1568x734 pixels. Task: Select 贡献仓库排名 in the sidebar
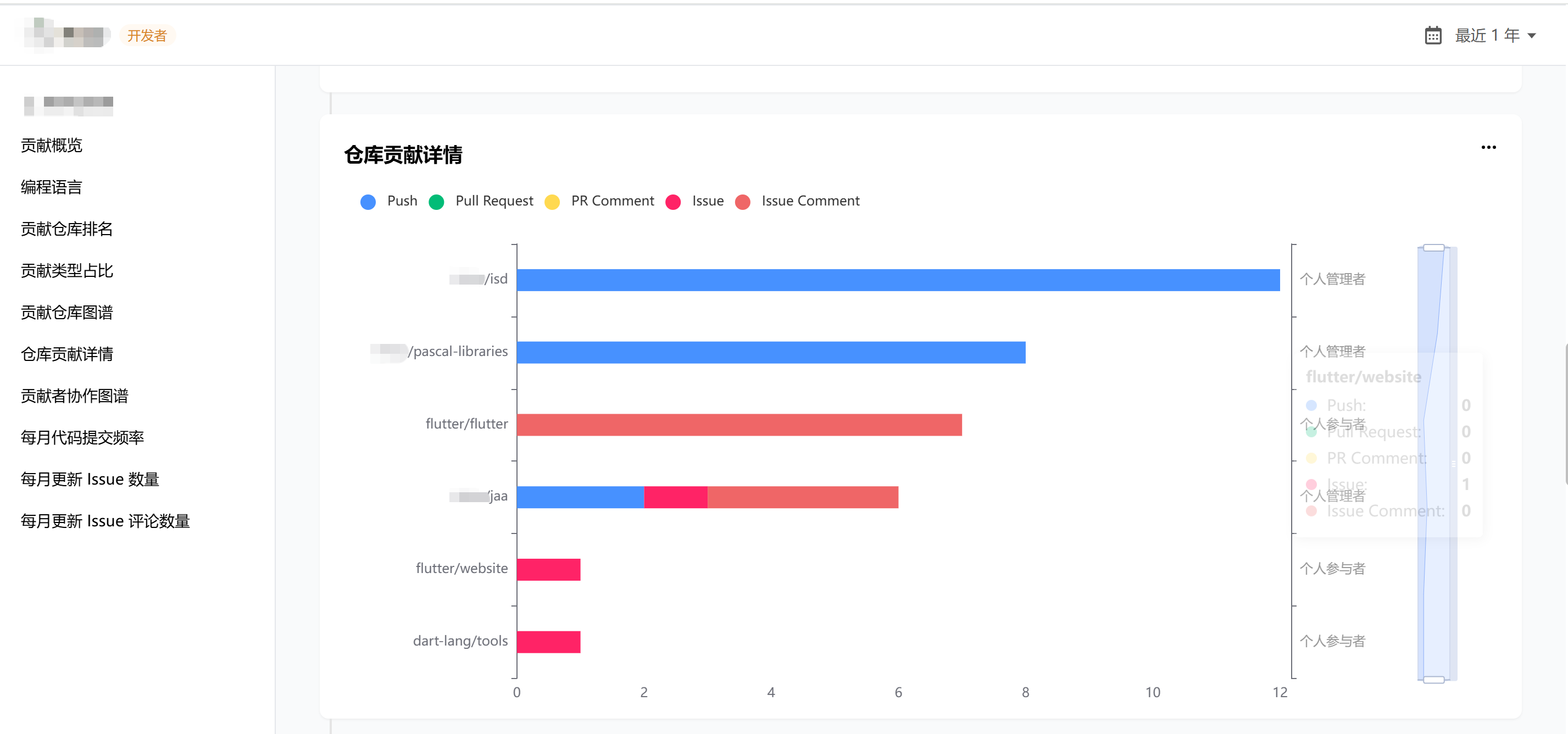[x=66, y=229]
